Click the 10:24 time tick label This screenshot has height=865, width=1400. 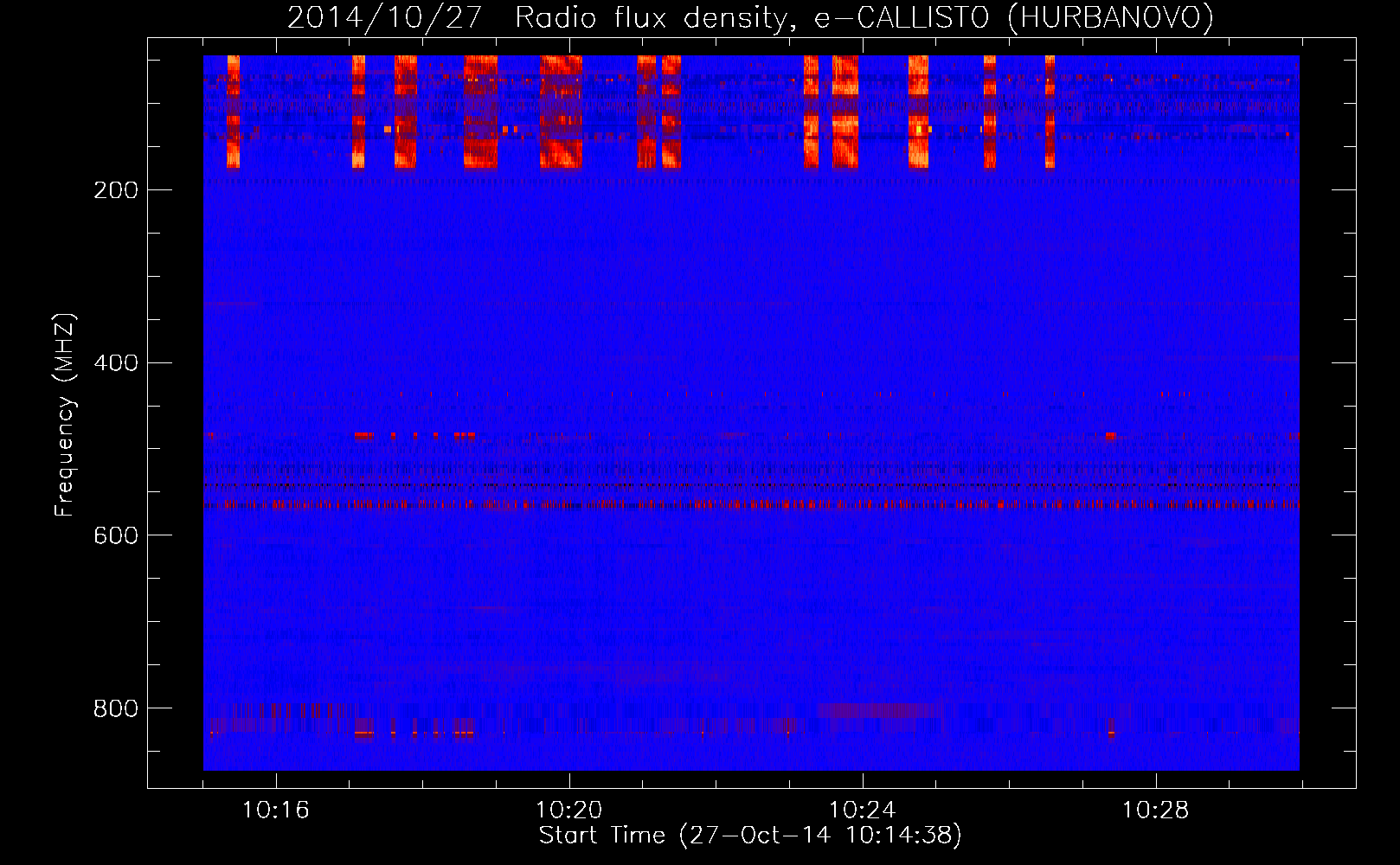click(x=862, y=811)
